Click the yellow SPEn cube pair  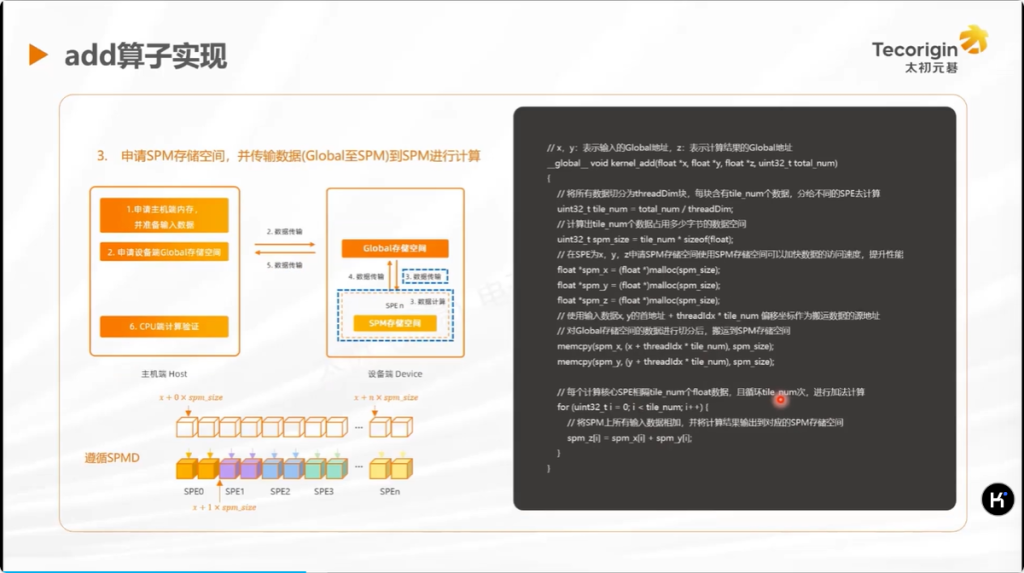coord(389,468)
